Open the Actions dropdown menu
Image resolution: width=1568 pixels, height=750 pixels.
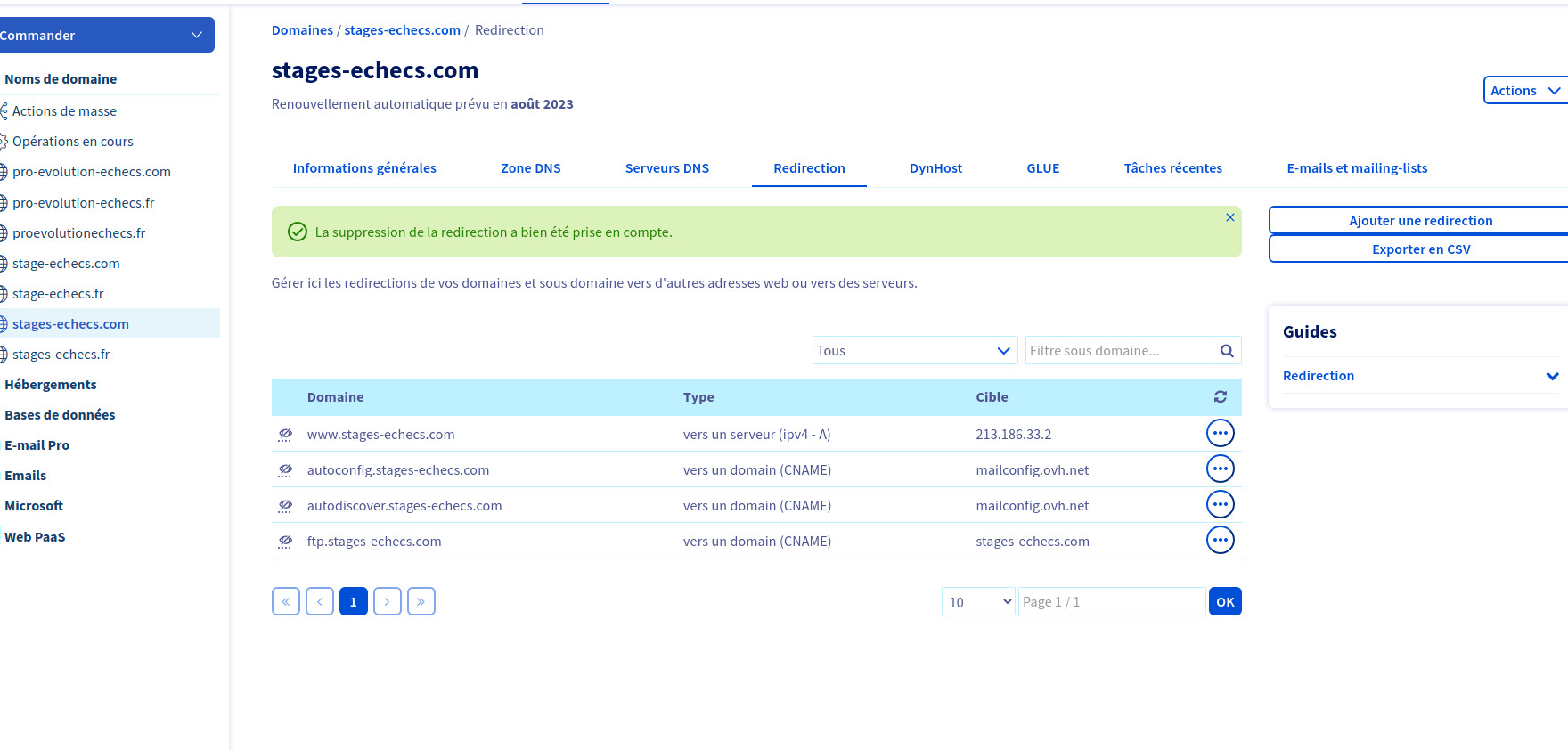(x=1524, y=91)
